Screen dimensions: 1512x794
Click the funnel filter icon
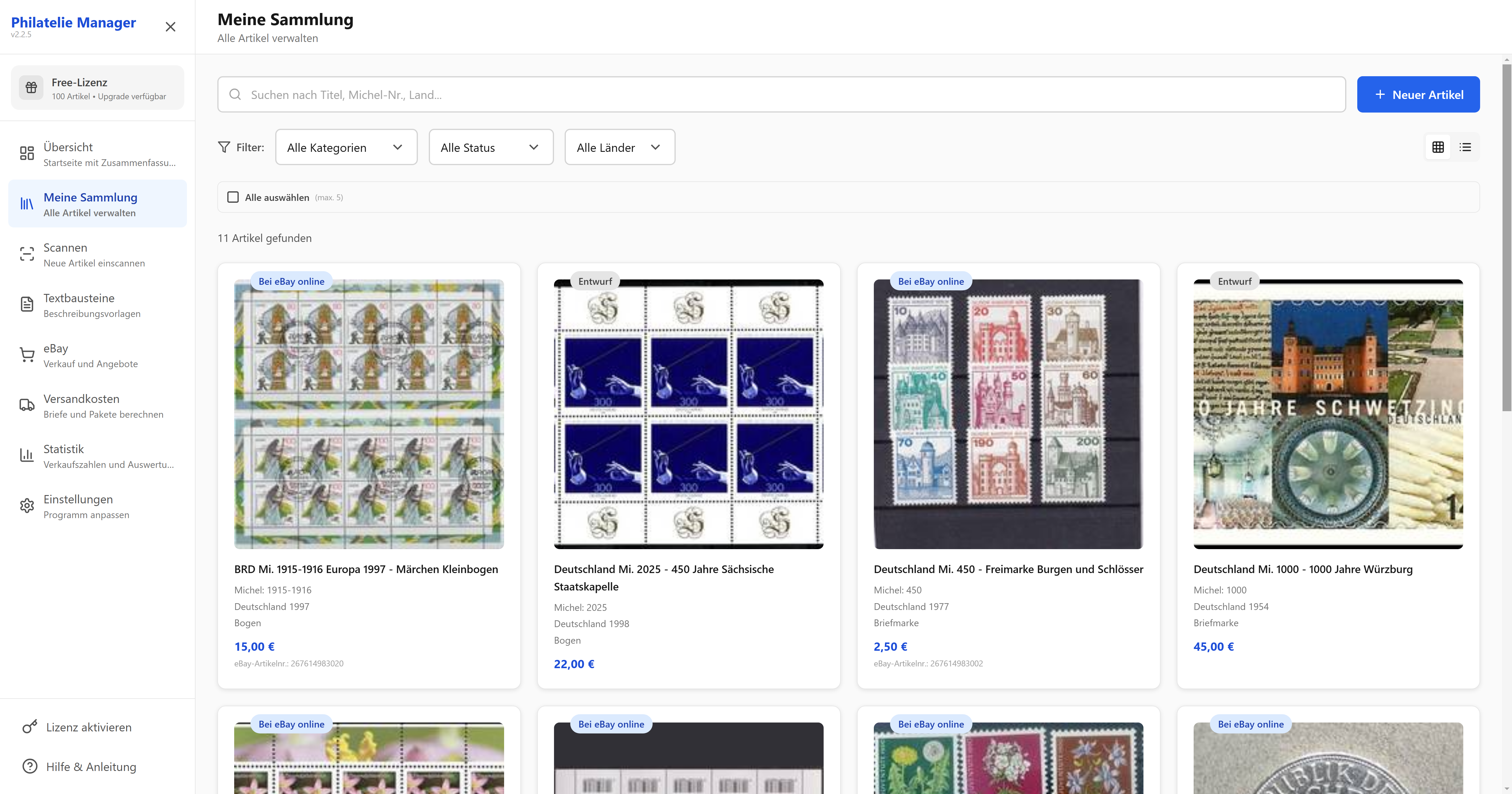[224, 147]
